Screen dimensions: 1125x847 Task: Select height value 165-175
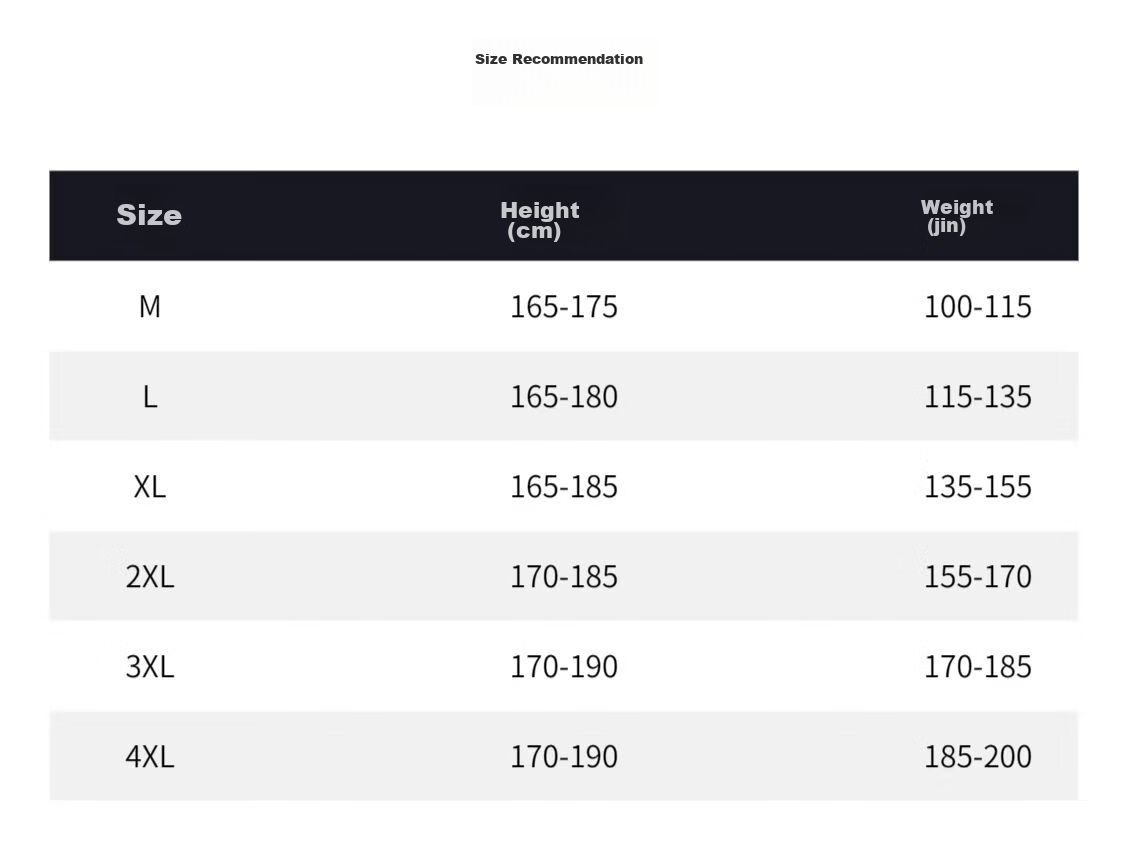click(x=563, y=306)
